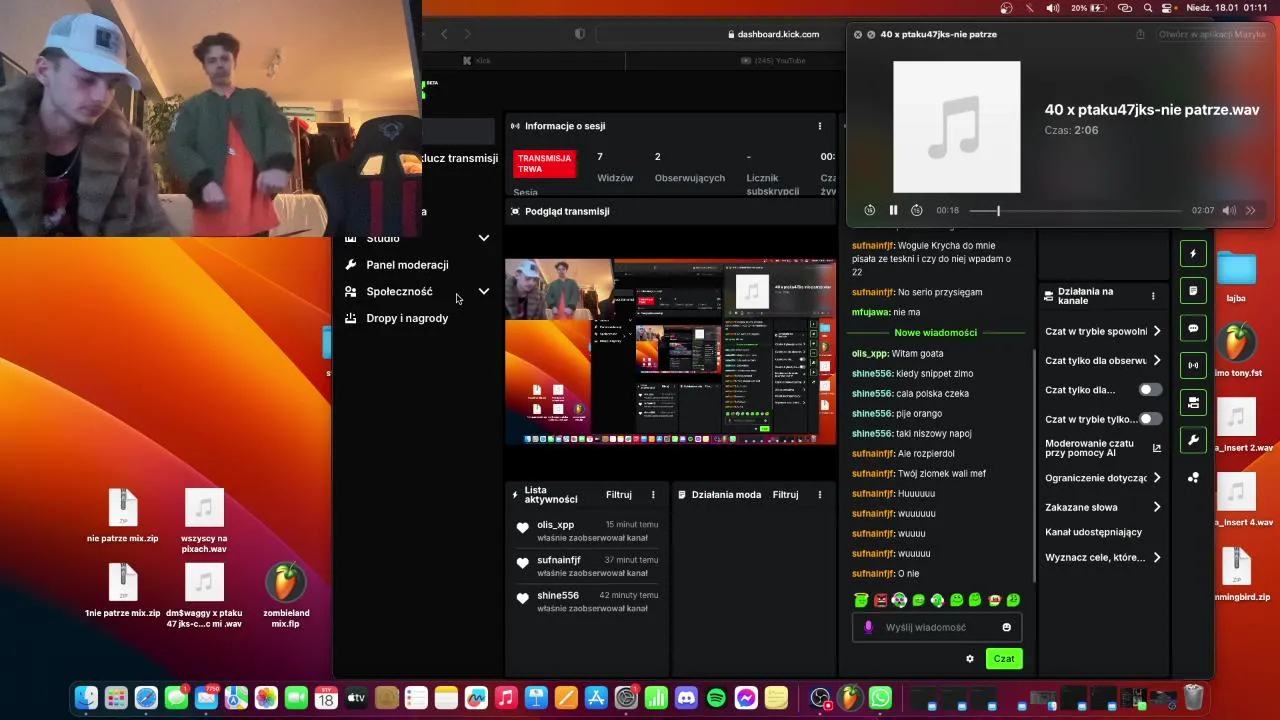Open emoji picker in chat input

1006,627
